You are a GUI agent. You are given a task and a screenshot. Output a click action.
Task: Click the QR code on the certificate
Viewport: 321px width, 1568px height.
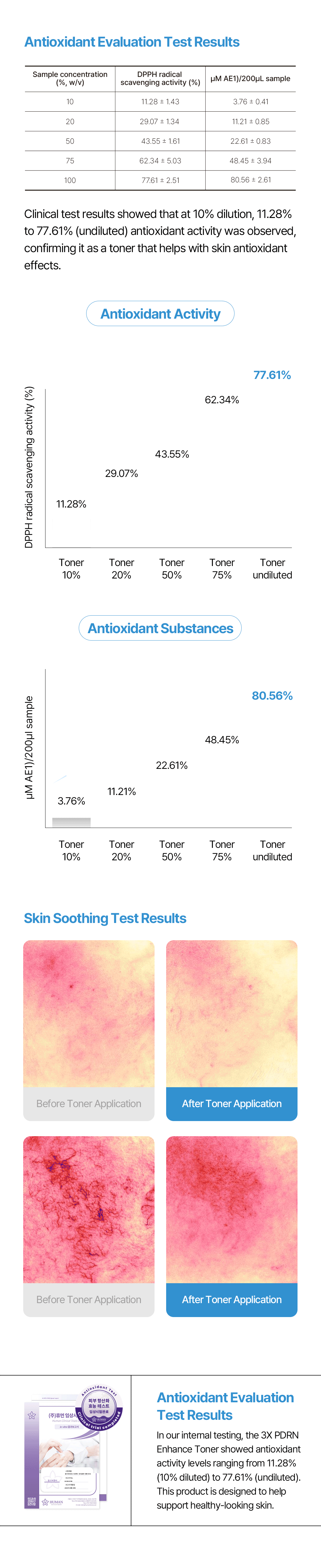click(x=32, y=1501)
